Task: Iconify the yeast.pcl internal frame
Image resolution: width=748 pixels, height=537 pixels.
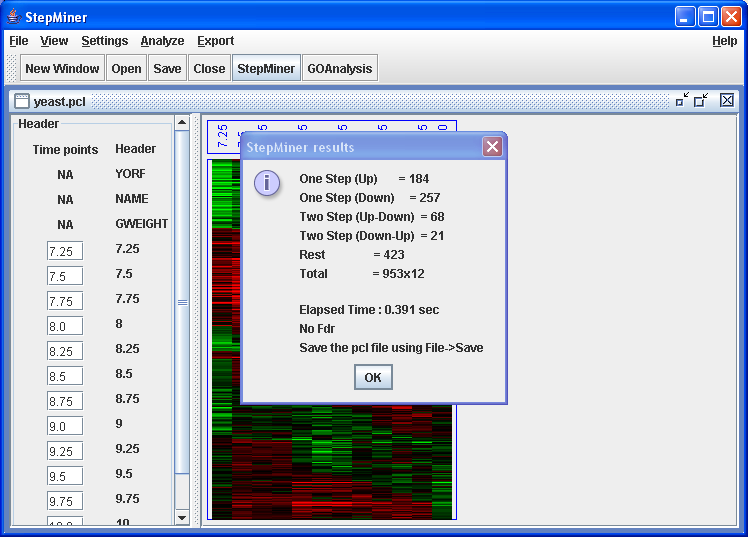Action: click(x=682, y=100)
